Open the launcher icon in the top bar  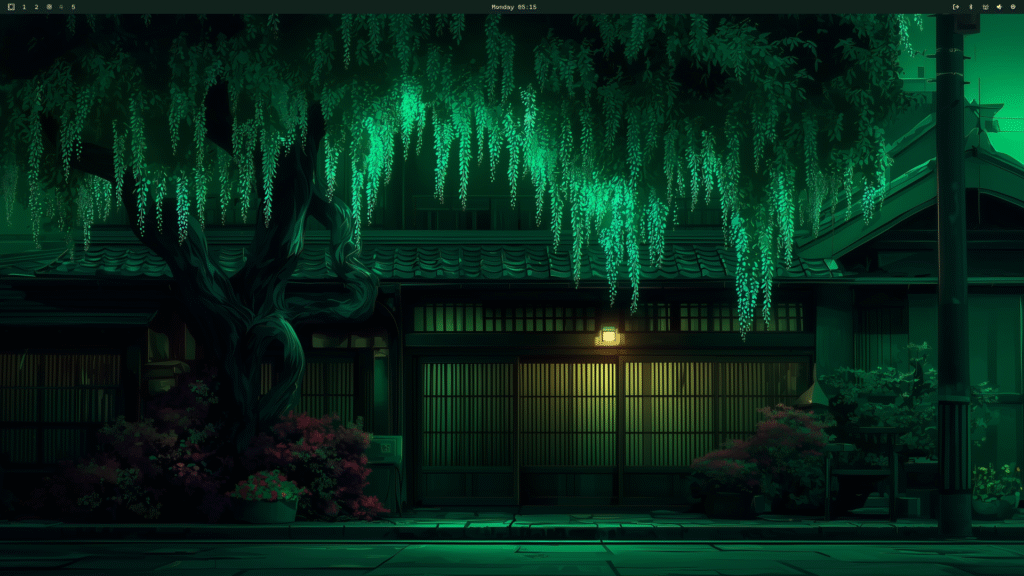coord(11,7)
